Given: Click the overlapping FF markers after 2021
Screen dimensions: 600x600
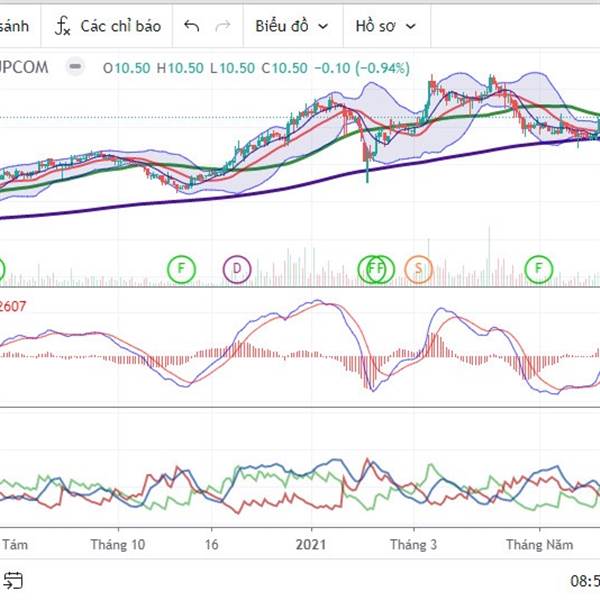Looking at the screenshot, I should pos(376,269).
